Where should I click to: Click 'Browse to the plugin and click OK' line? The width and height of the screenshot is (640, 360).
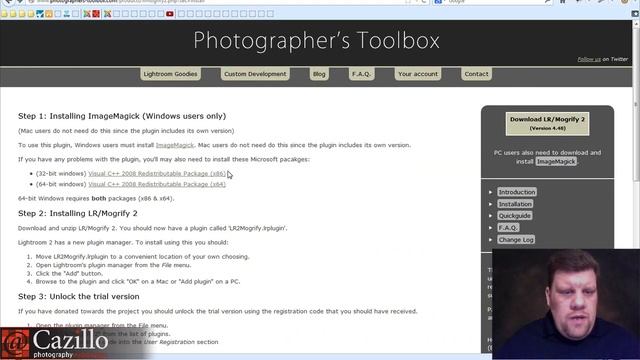[138, 282]
